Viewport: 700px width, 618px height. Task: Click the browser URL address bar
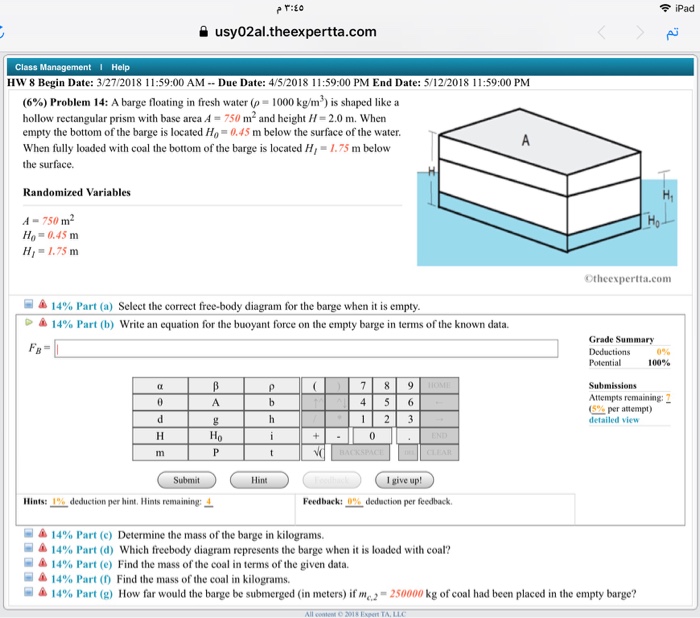(288, 32)
